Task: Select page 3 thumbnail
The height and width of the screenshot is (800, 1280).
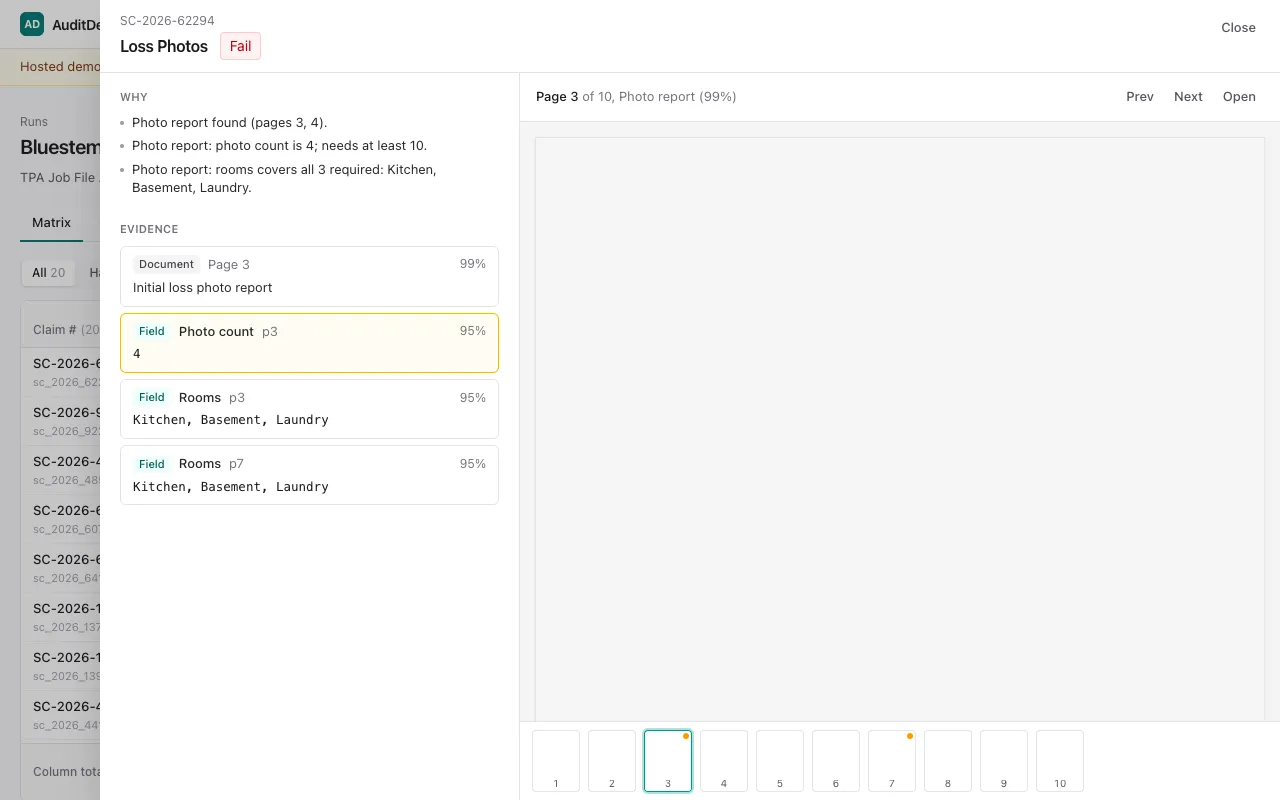Action: pyautogui.click(x=668, y=761)
